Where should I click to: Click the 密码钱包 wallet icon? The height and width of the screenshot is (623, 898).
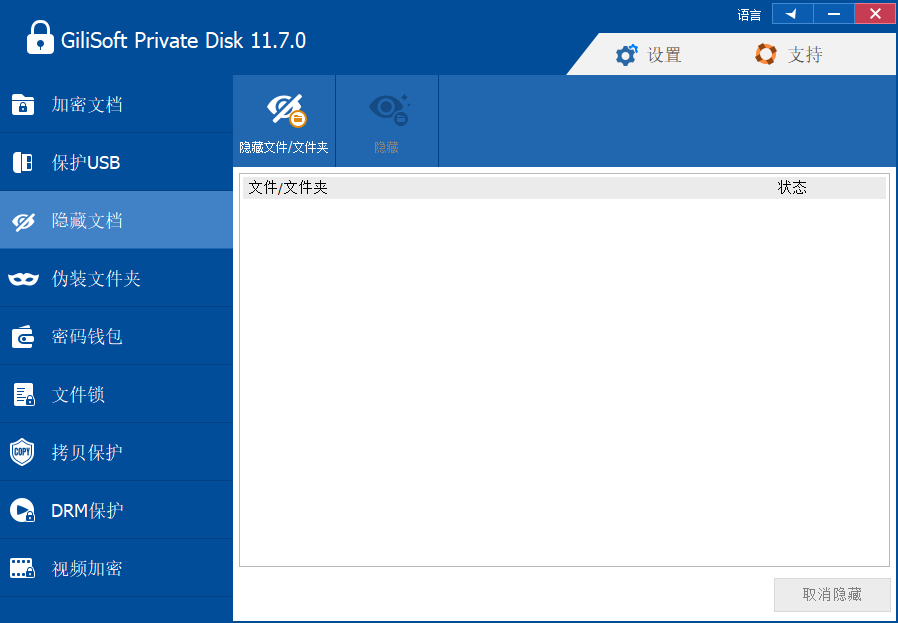23,337
